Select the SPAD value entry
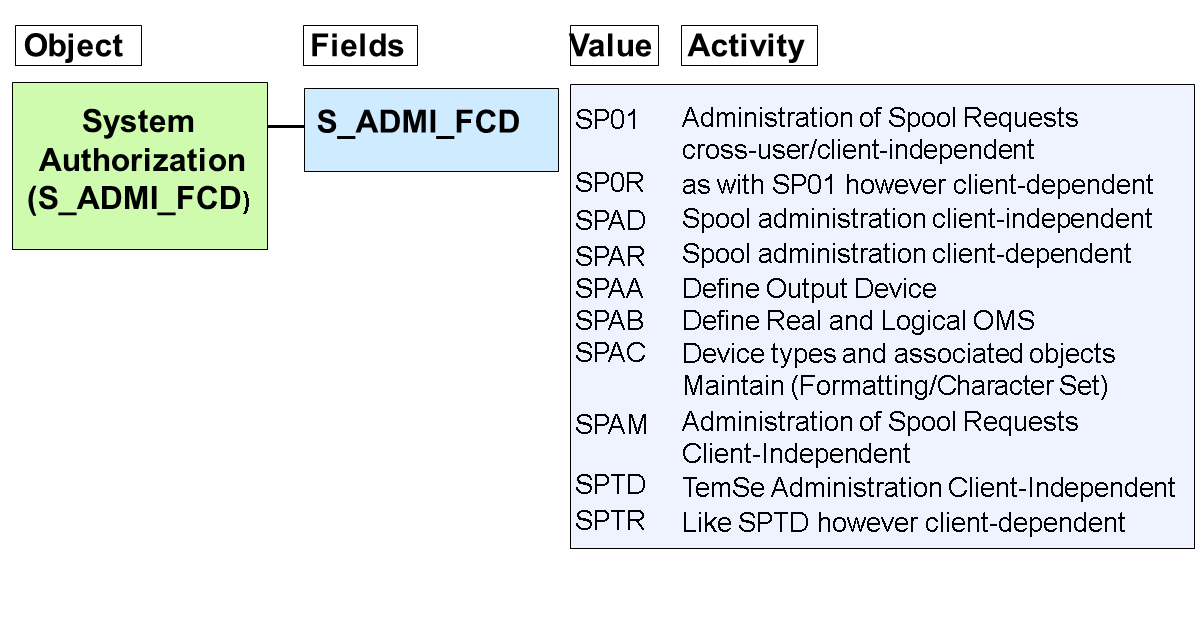1200x640 pixels. (610, 219)
